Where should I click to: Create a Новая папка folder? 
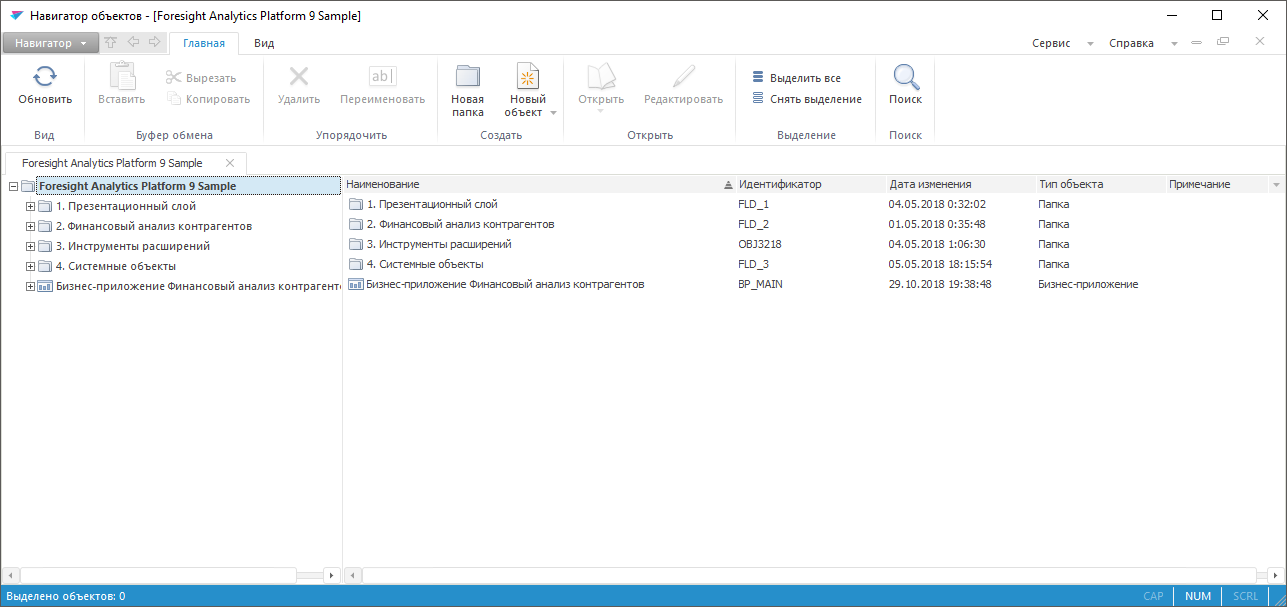point(467,90)
